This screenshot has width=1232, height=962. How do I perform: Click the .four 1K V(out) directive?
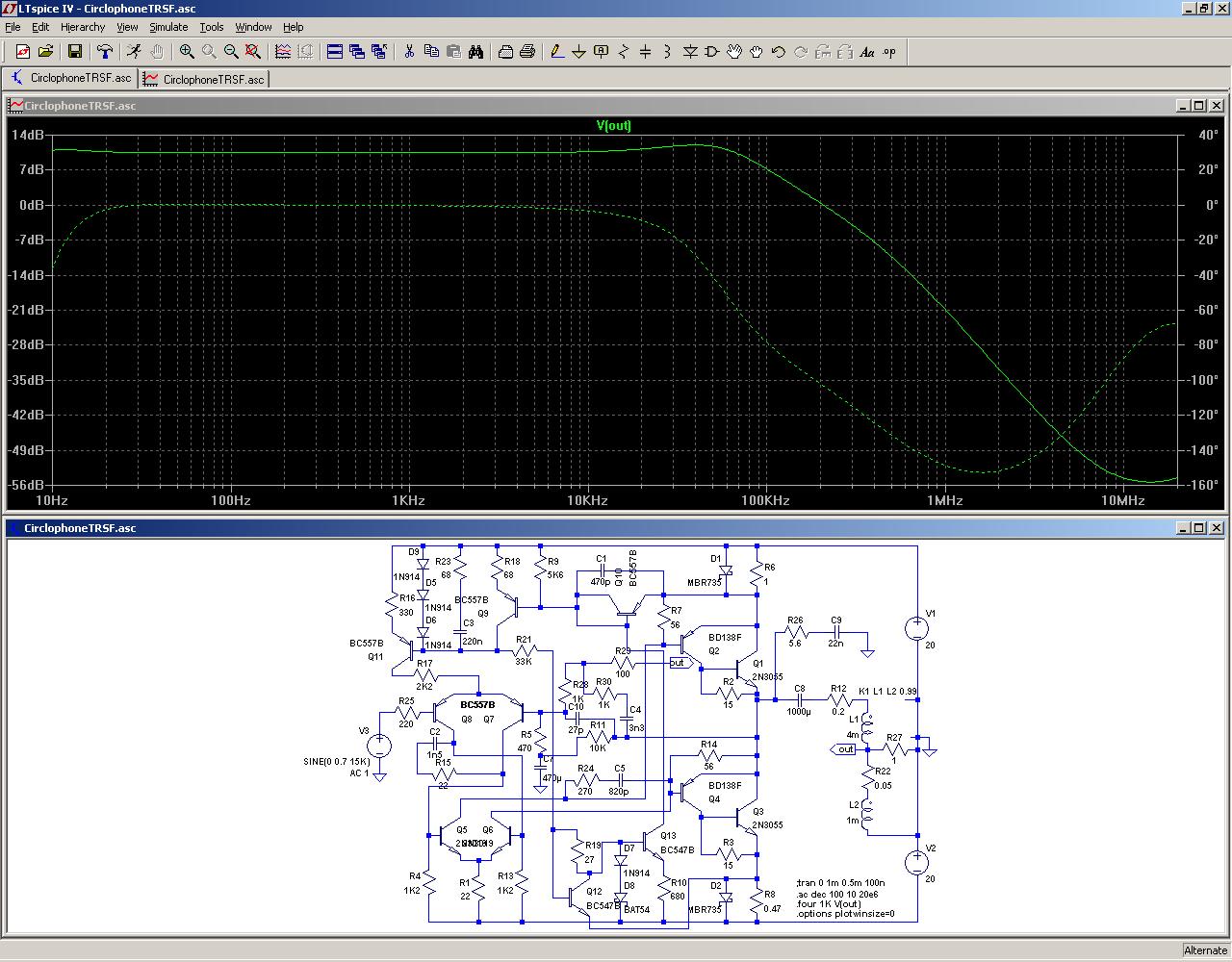click(829, 904)
